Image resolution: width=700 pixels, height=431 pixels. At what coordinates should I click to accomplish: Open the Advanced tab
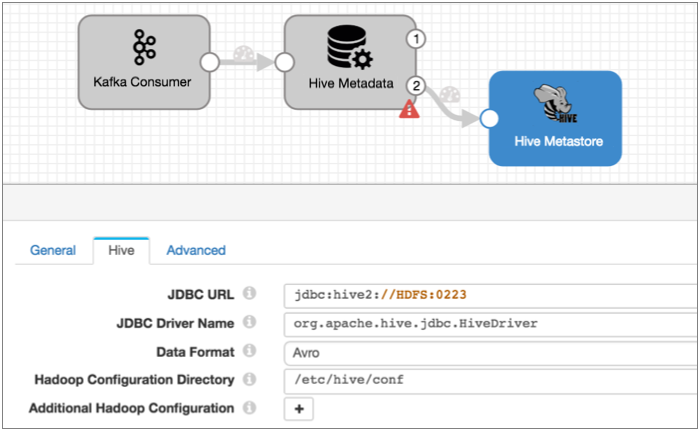tap(195, 250)
